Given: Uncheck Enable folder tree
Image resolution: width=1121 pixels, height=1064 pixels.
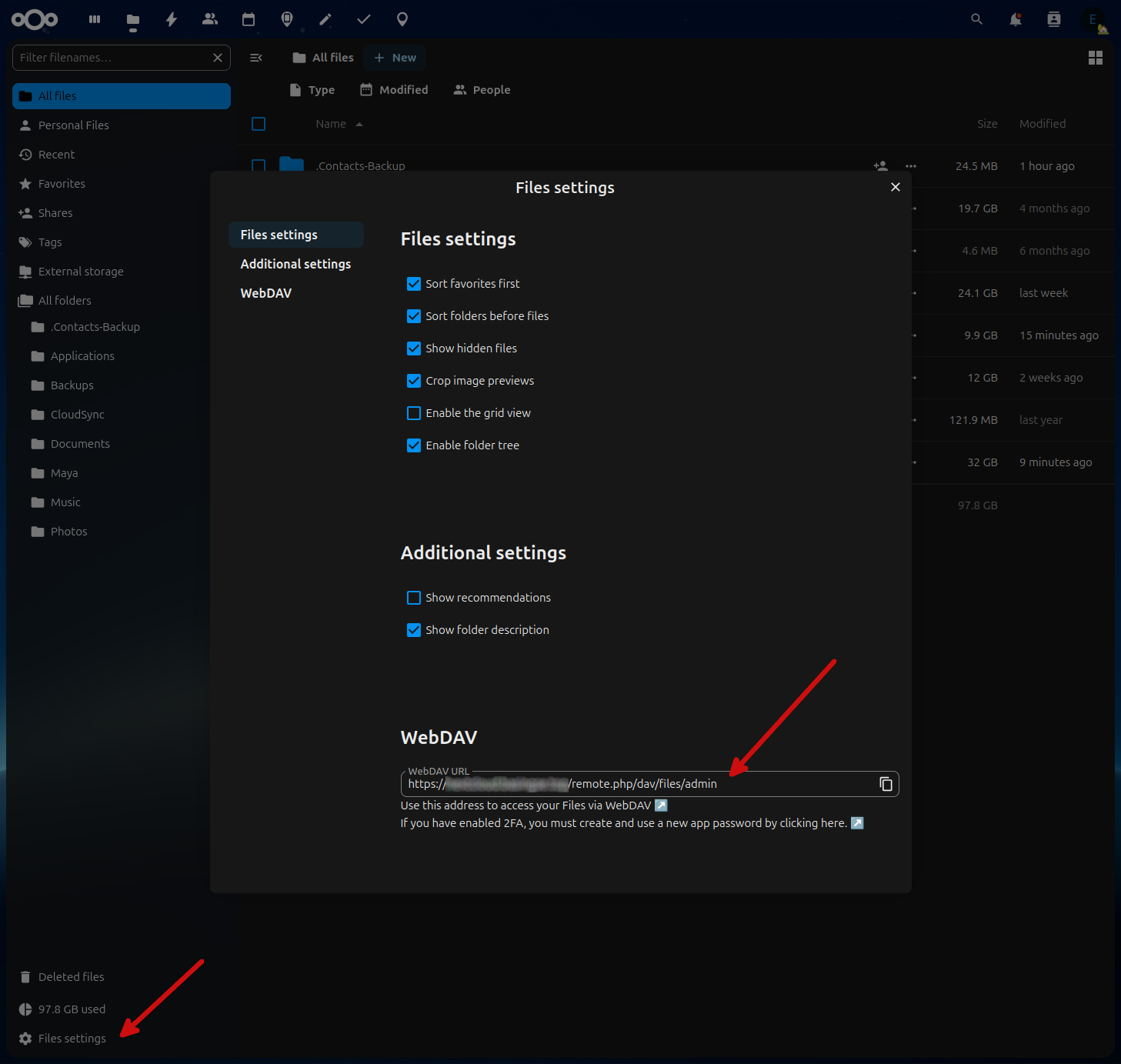Looking at the screenshot, I should click(414, 445).
